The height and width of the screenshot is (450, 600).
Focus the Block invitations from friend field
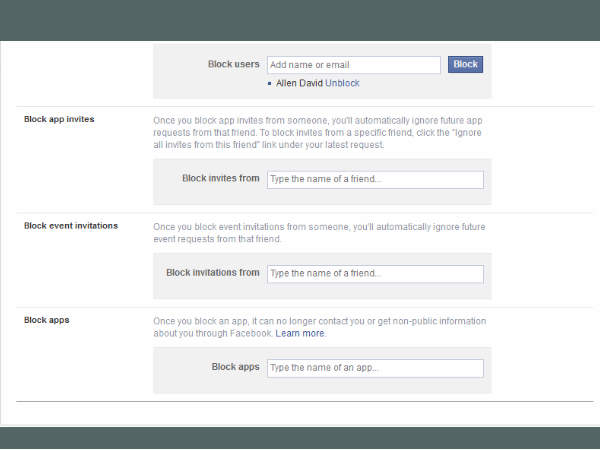click(374, 274)
